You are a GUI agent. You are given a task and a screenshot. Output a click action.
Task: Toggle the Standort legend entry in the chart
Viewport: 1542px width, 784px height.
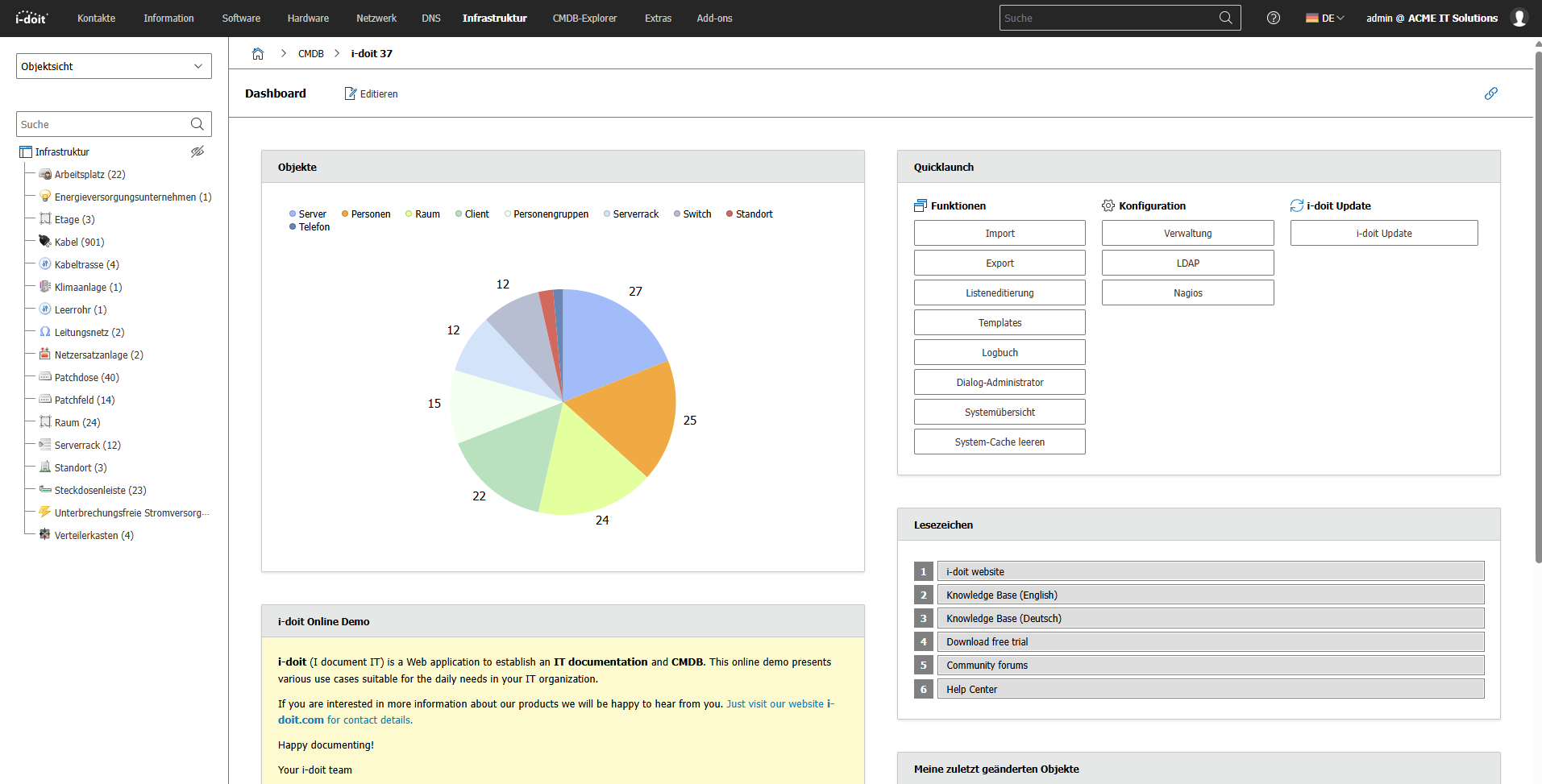point(749,214)
